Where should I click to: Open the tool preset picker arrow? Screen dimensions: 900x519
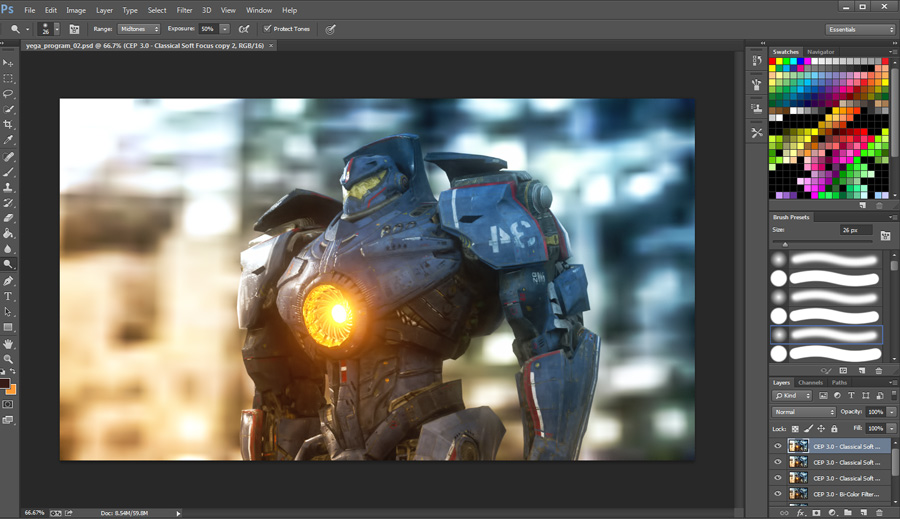pos(28,29)
